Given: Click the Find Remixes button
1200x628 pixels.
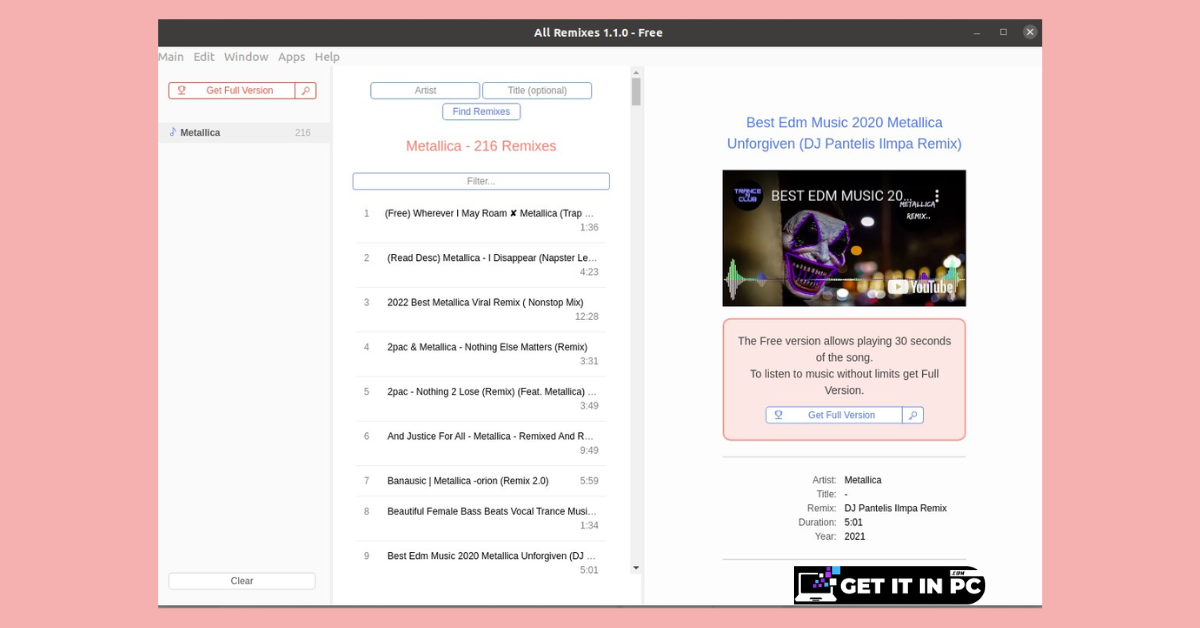Looking at the screenshot, I should [481, 112].
